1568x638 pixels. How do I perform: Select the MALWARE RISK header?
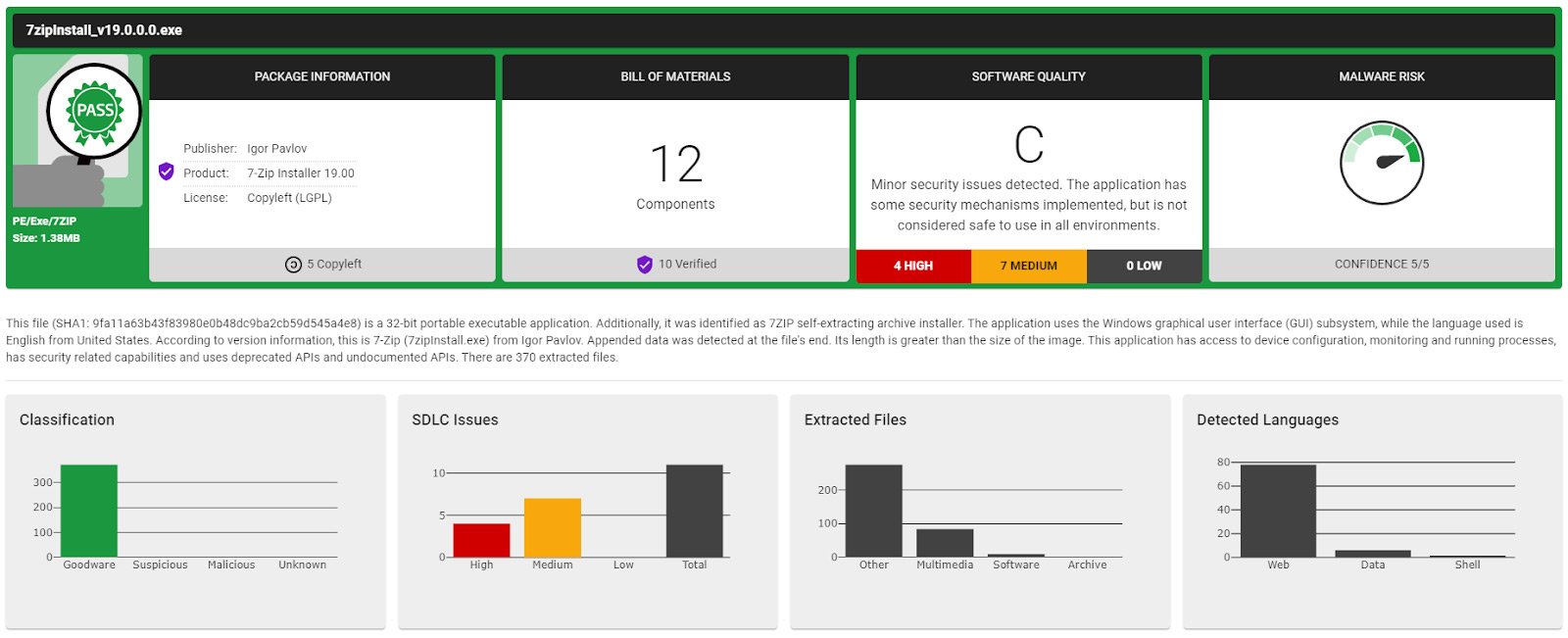(x=1382, y=76)
